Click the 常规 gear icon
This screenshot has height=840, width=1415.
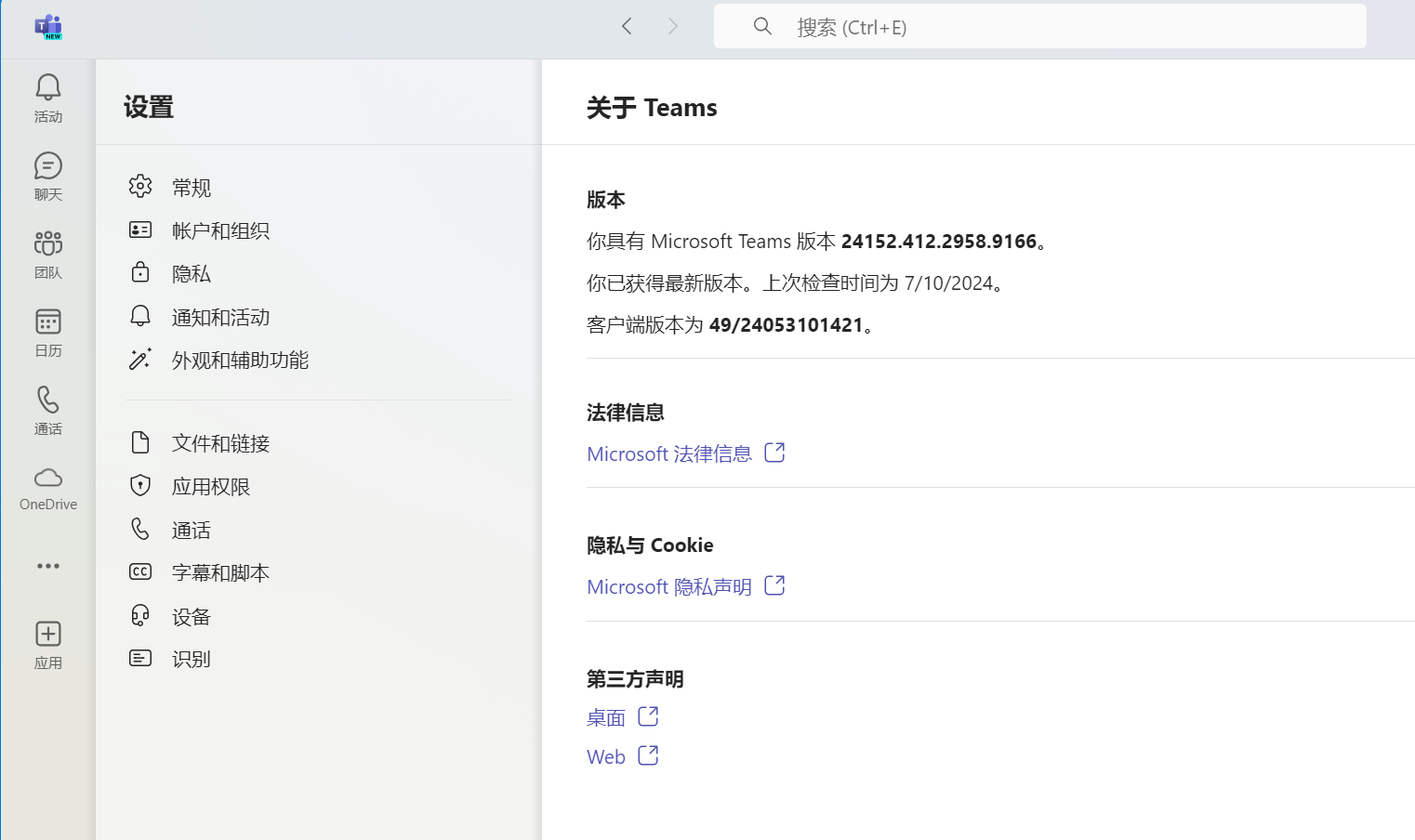point(140,186)
